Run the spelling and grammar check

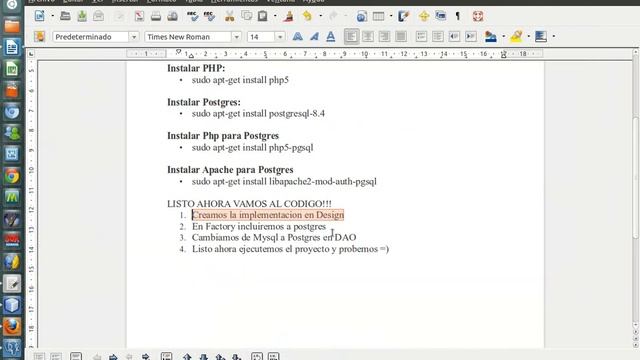(192, 16)
